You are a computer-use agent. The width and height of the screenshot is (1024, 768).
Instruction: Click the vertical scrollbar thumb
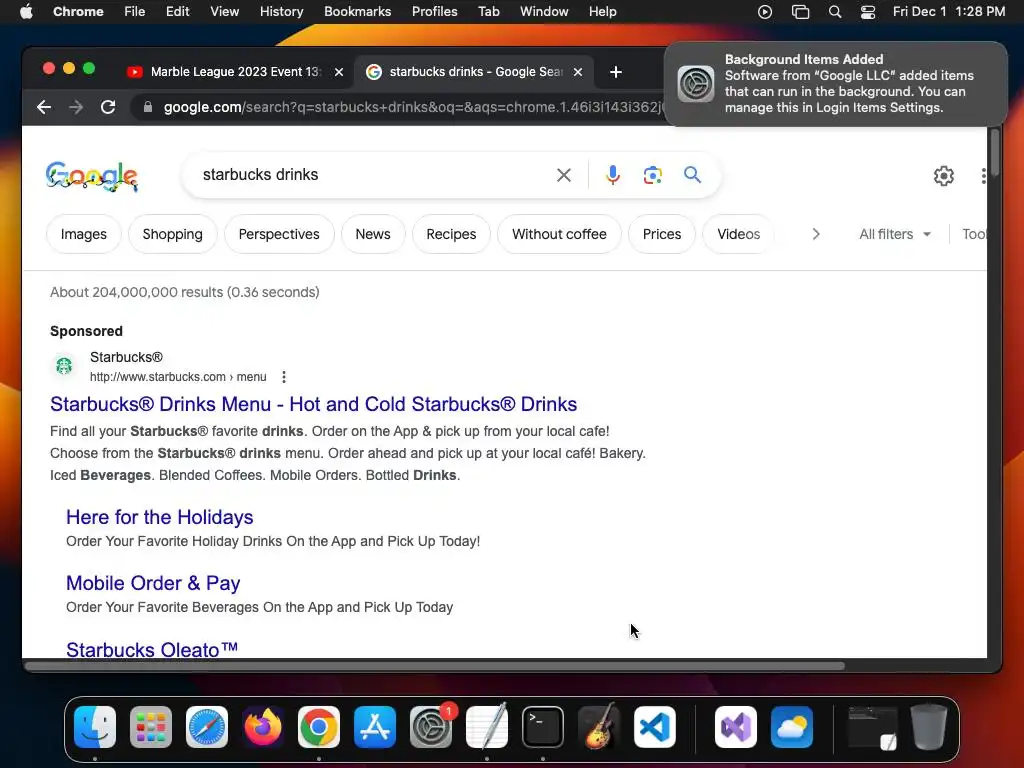995,153
